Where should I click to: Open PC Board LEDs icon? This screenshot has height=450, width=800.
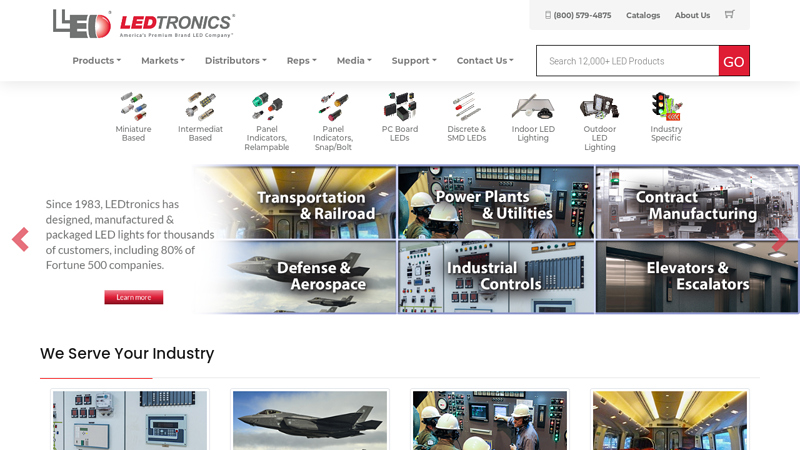pyautogui.click(x=400, y=106)
